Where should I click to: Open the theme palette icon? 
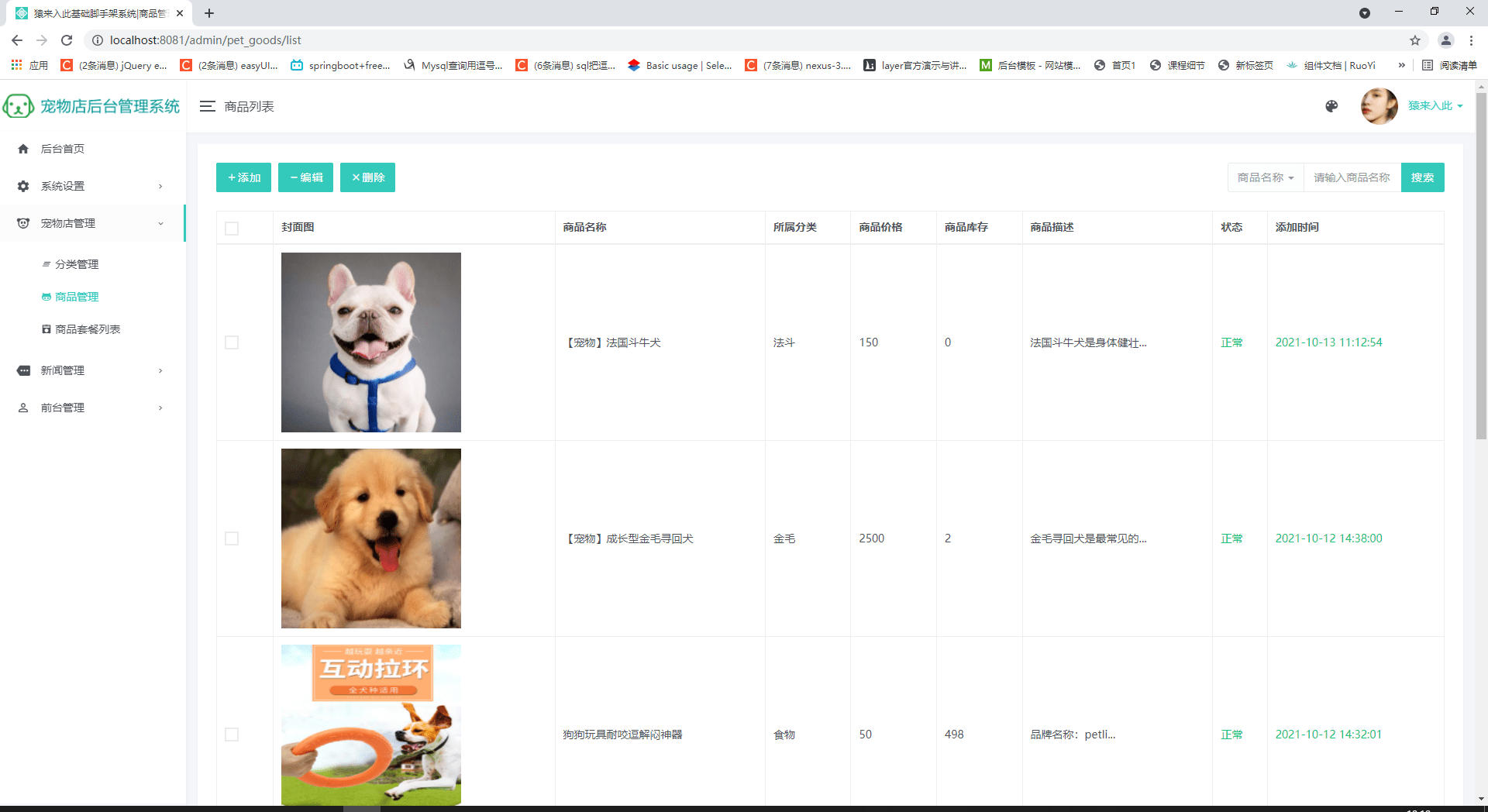tap(1331, 106)
